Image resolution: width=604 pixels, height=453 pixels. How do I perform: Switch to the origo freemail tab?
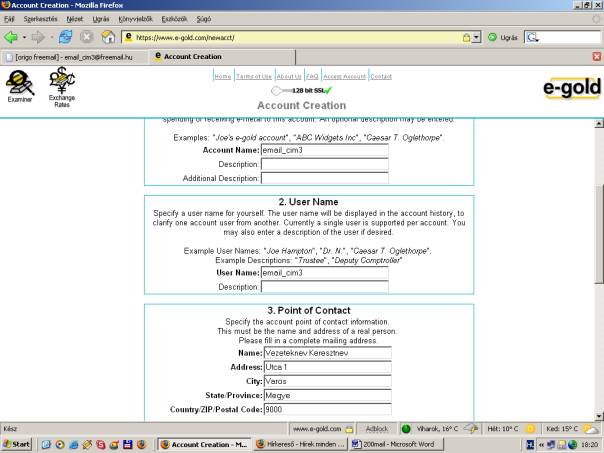[70, 57]
